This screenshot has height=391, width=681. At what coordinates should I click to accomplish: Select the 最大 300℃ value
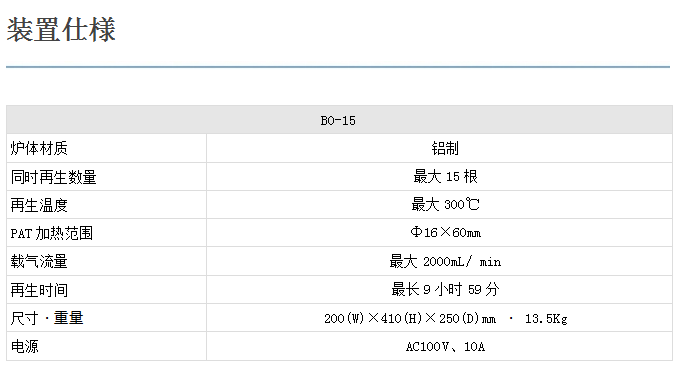446,204
